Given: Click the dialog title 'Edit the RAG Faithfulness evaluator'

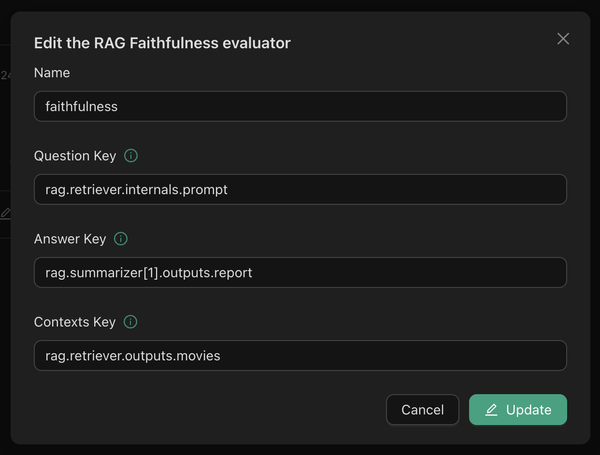Looking at the screenshot, I should (162, 42).
